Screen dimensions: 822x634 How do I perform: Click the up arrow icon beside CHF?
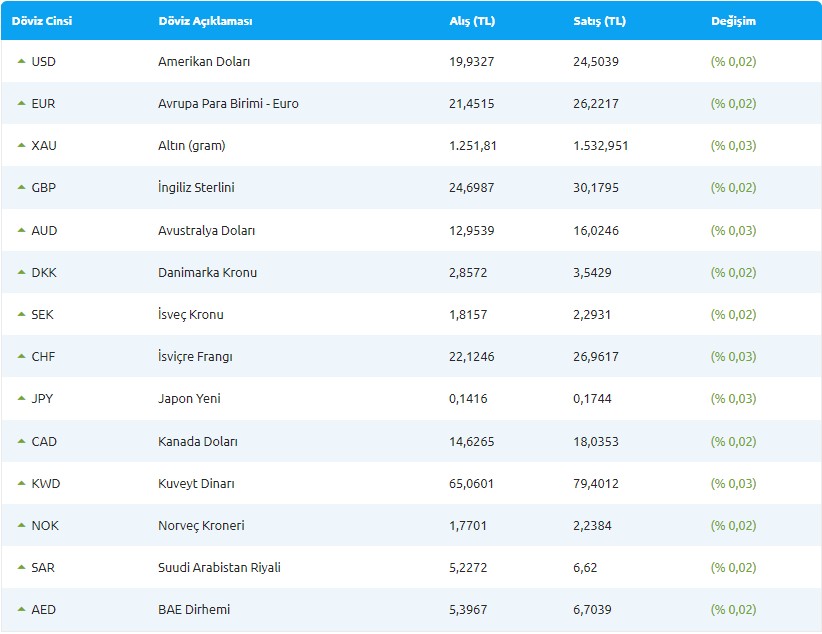pos(21,356)
